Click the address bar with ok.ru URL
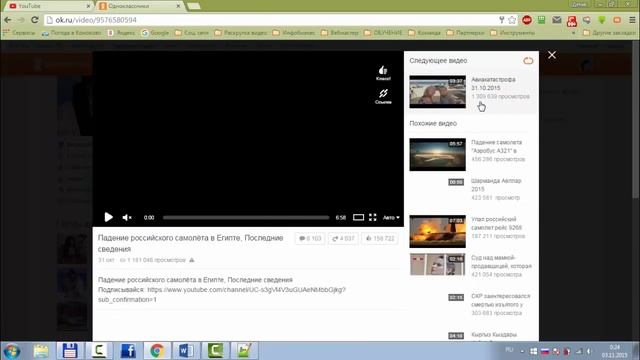640x360 pixels. tap(269, 20)
